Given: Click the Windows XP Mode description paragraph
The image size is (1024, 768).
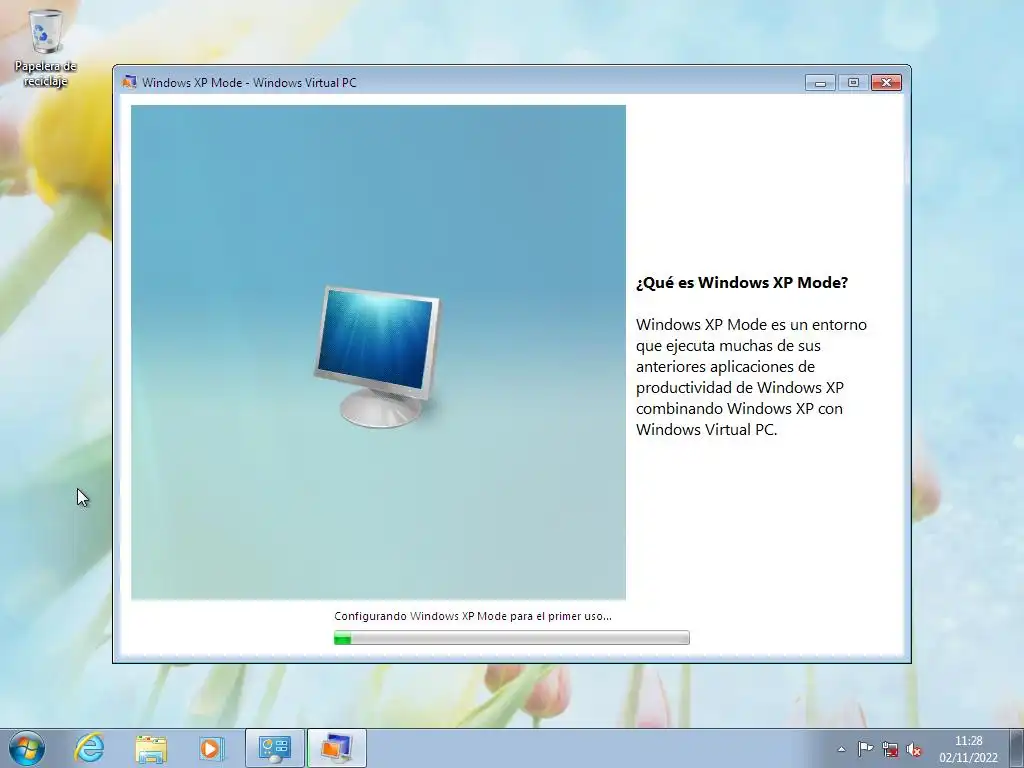Looking at the screenshot, I should [751, 377].
